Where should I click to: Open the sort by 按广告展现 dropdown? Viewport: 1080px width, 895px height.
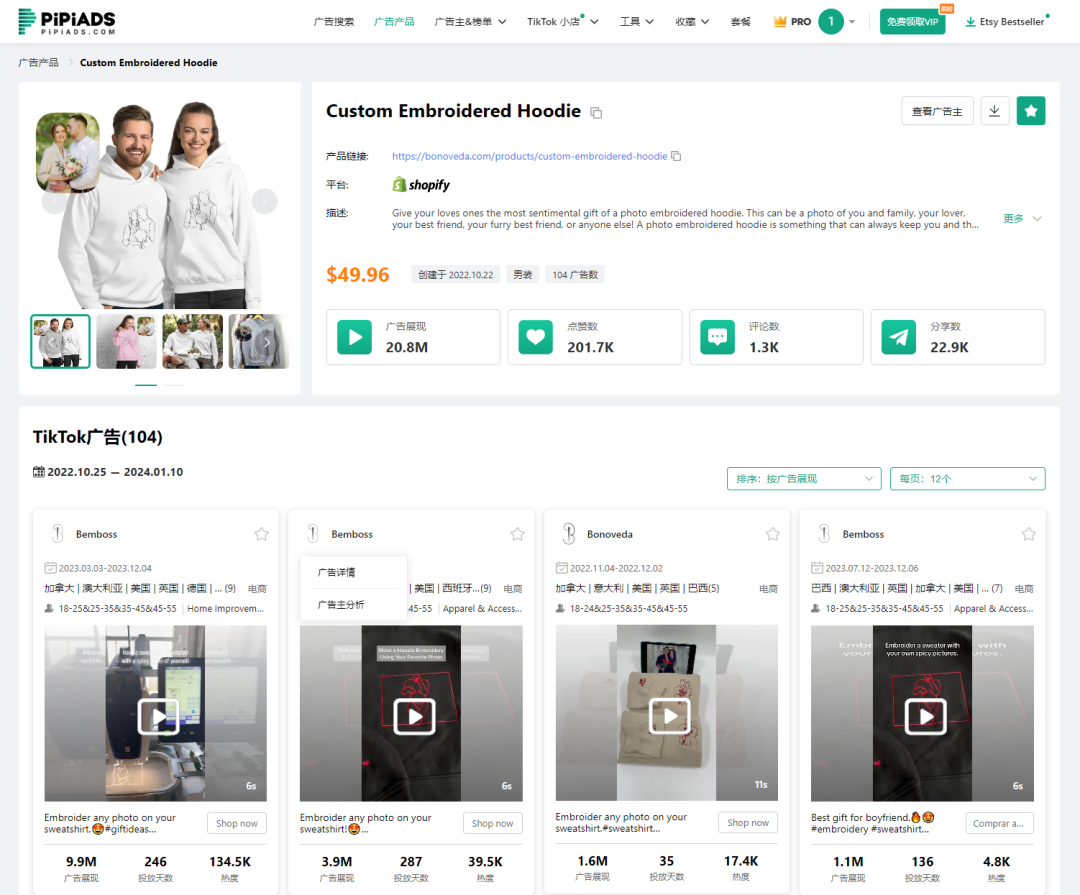(x=804, y=479)
